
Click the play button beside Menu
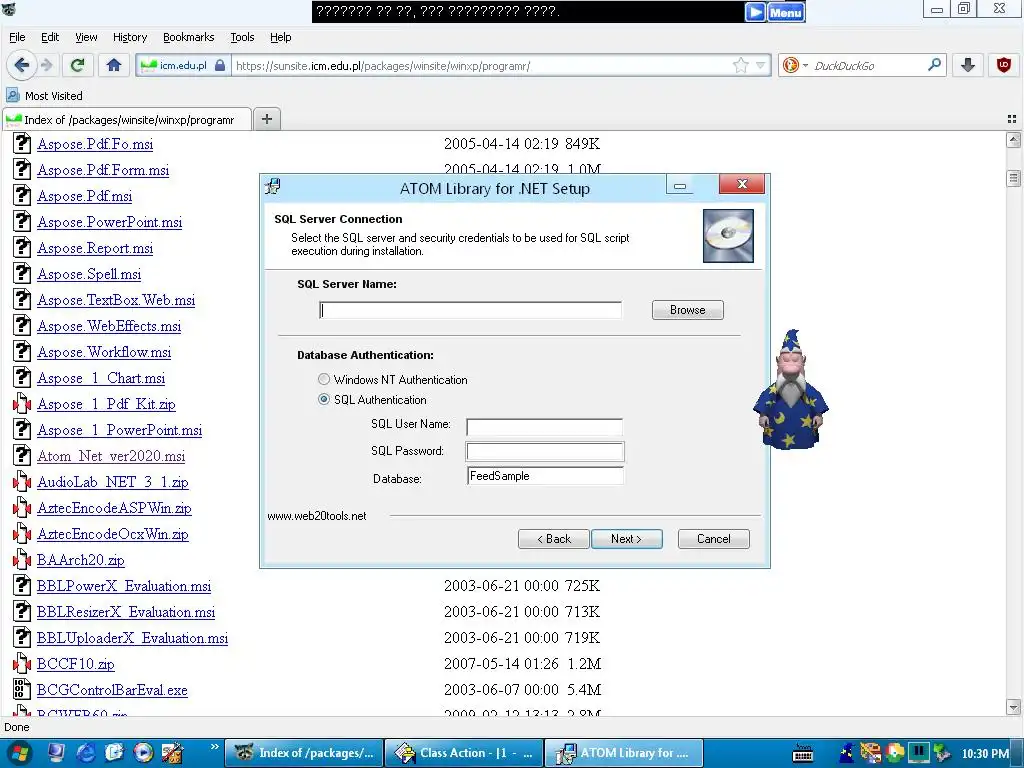tap(755, 12)
